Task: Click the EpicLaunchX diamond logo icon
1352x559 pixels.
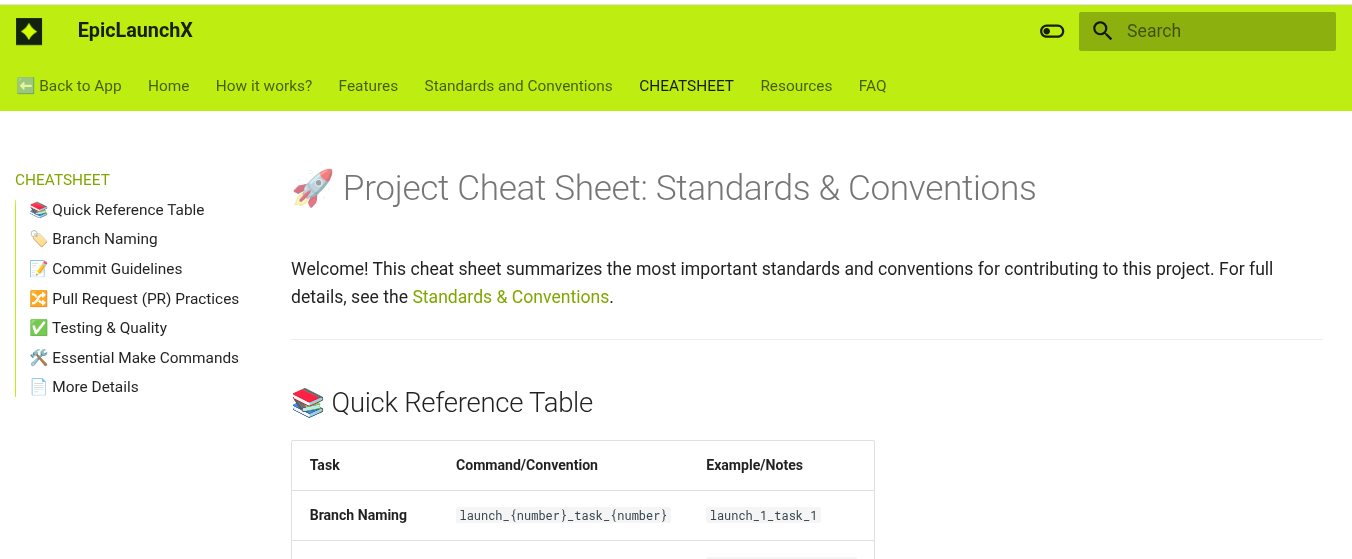Action: tap(29, 32)
